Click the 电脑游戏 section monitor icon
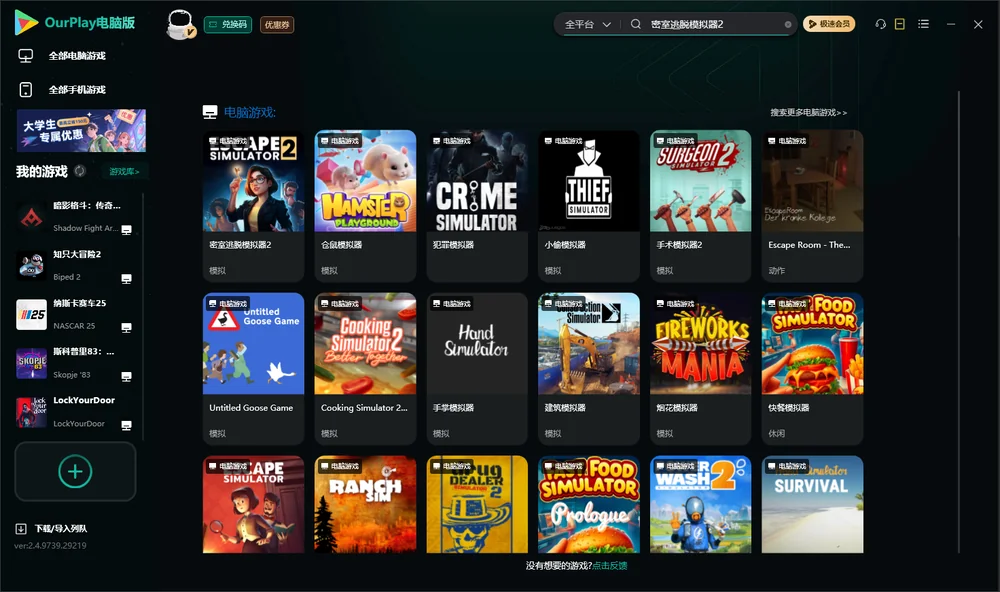The width and height of the screenshot is (1000, 592). 210,113
